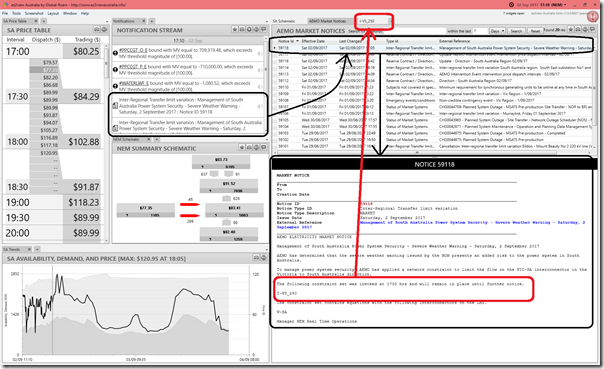Click the round icon beside the #WATERLWF_E notification
This screenshot has height=369, width=604.
tap(115, 86)
